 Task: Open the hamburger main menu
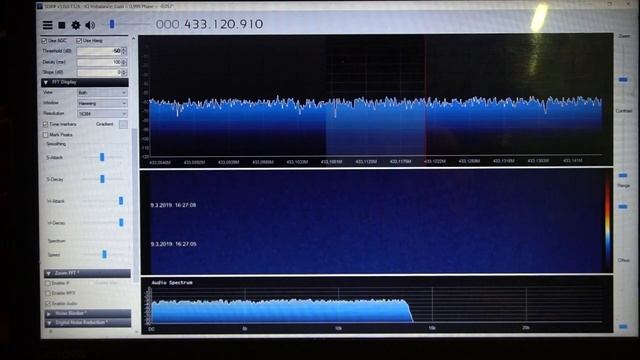pyautogui.click(x=47, y=25)
